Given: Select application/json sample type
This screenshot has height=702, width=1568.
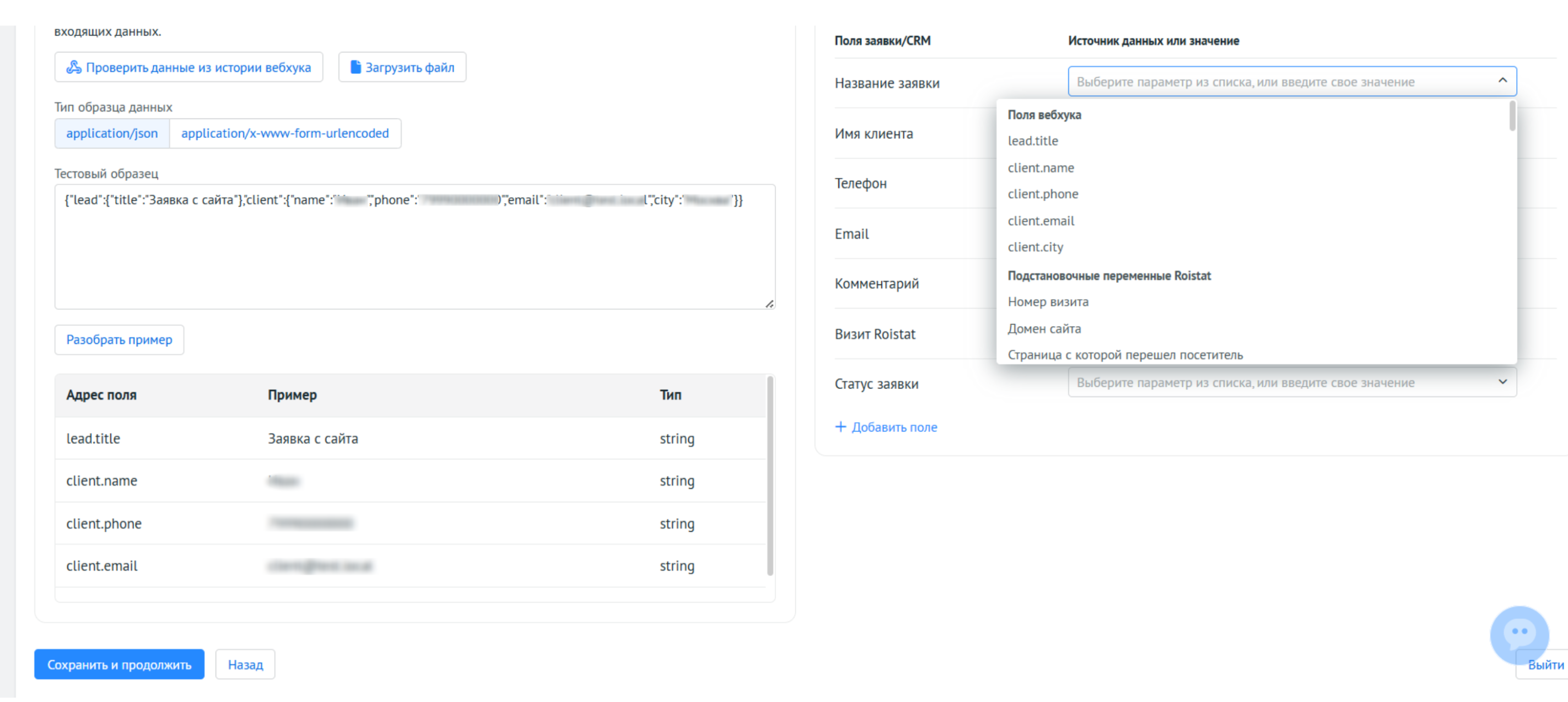Looking at the screenshot, I should click(x=112, y=133).
